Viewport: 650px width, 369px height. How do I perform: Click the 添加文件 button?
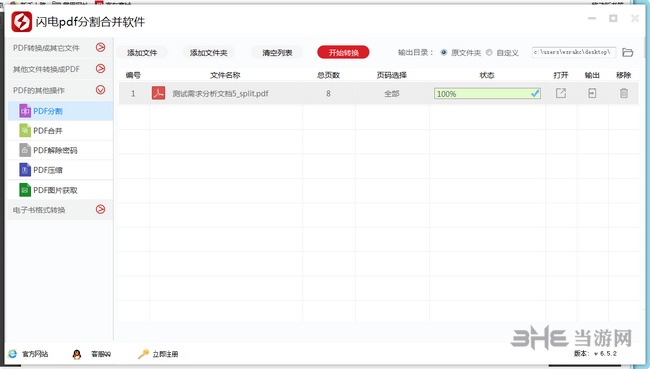(142, 53)
